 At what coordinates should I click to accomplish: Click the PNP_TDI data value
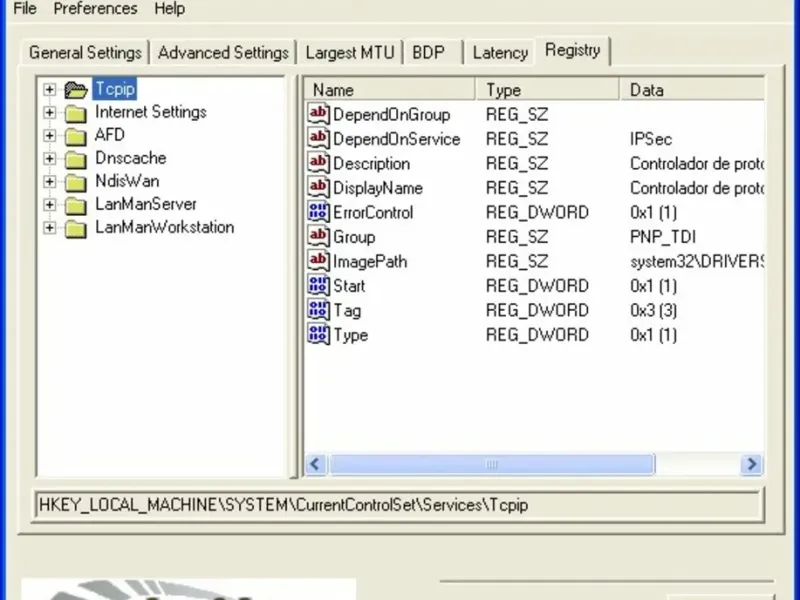pos(663,237)
